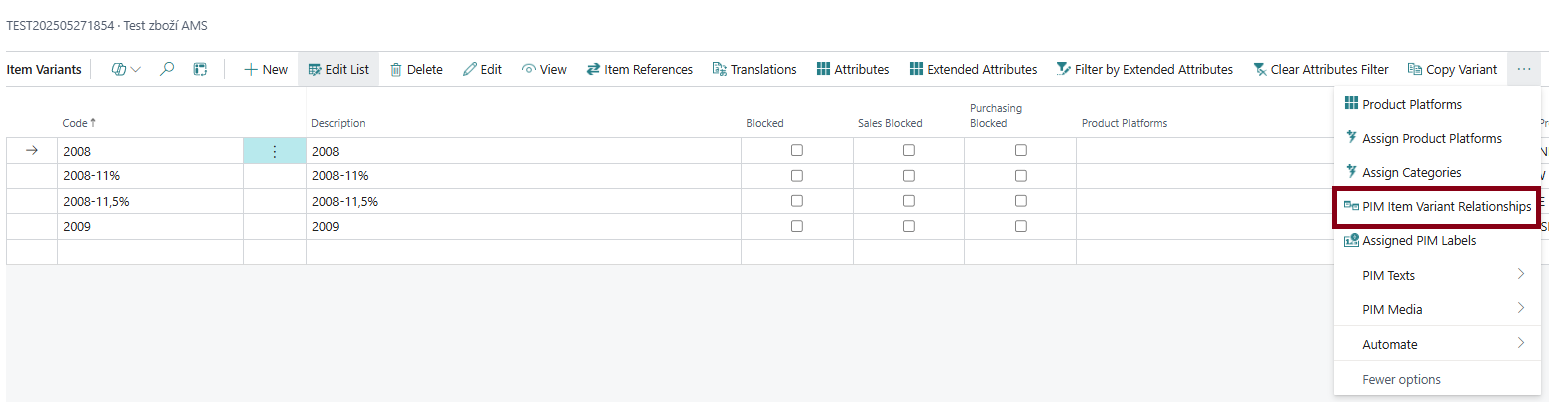
Task: Tick Blocked for variant 2008-11%
Action: tap(797, 175)
